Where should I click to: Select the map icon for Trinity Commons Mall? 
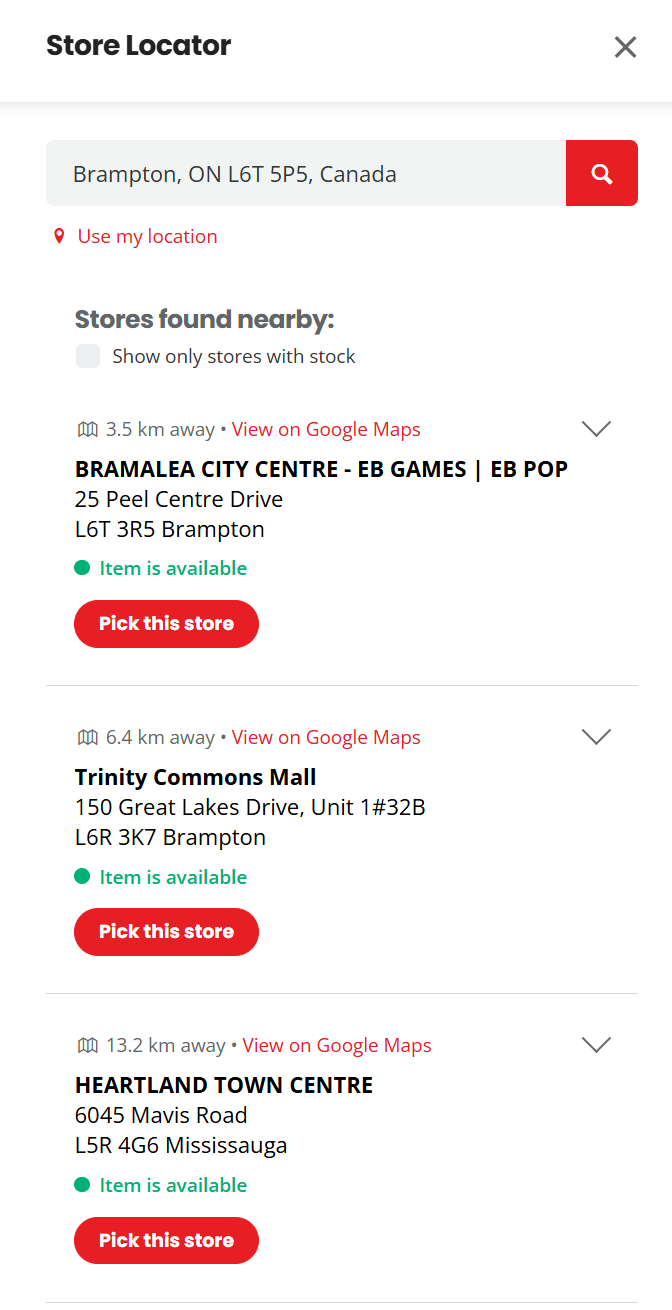(86, 736)
